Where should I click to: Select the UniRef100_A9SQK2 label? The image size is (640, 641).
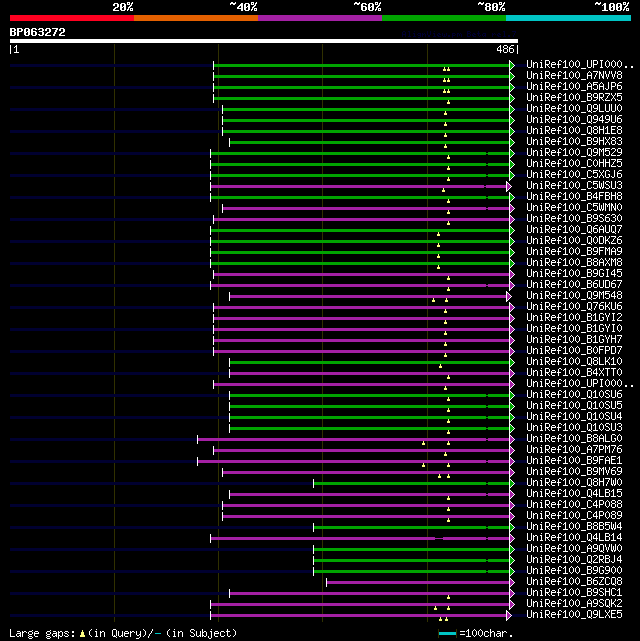pos(574,604)
